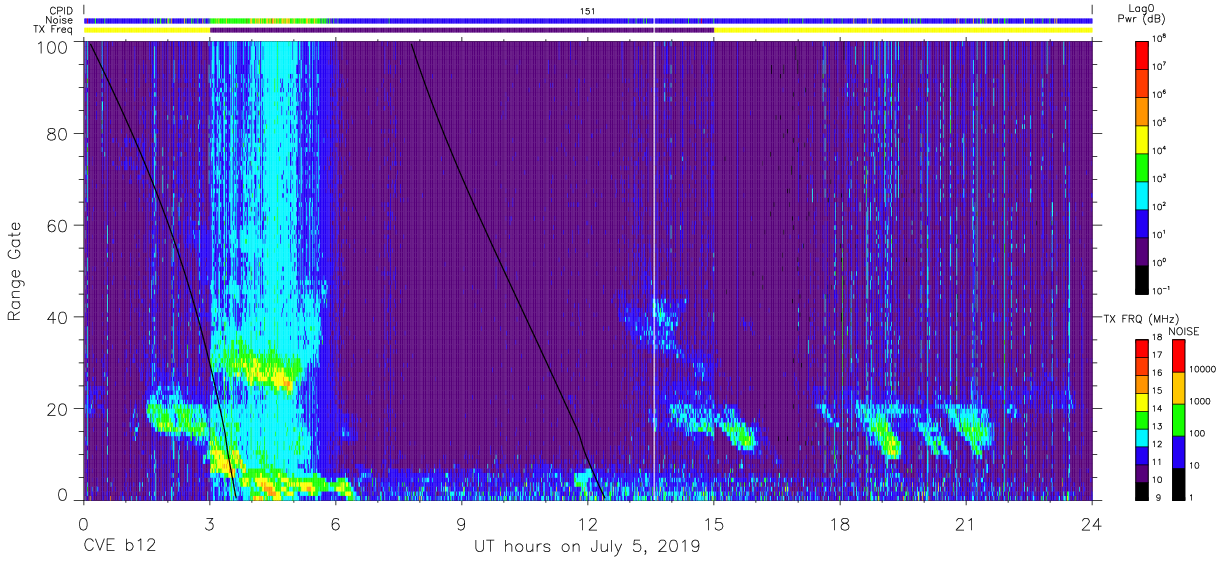Pick the cyan segment of the TX FRQ colorbar
Screen dimensions: 1228x567
click(x=1142, y=438)
